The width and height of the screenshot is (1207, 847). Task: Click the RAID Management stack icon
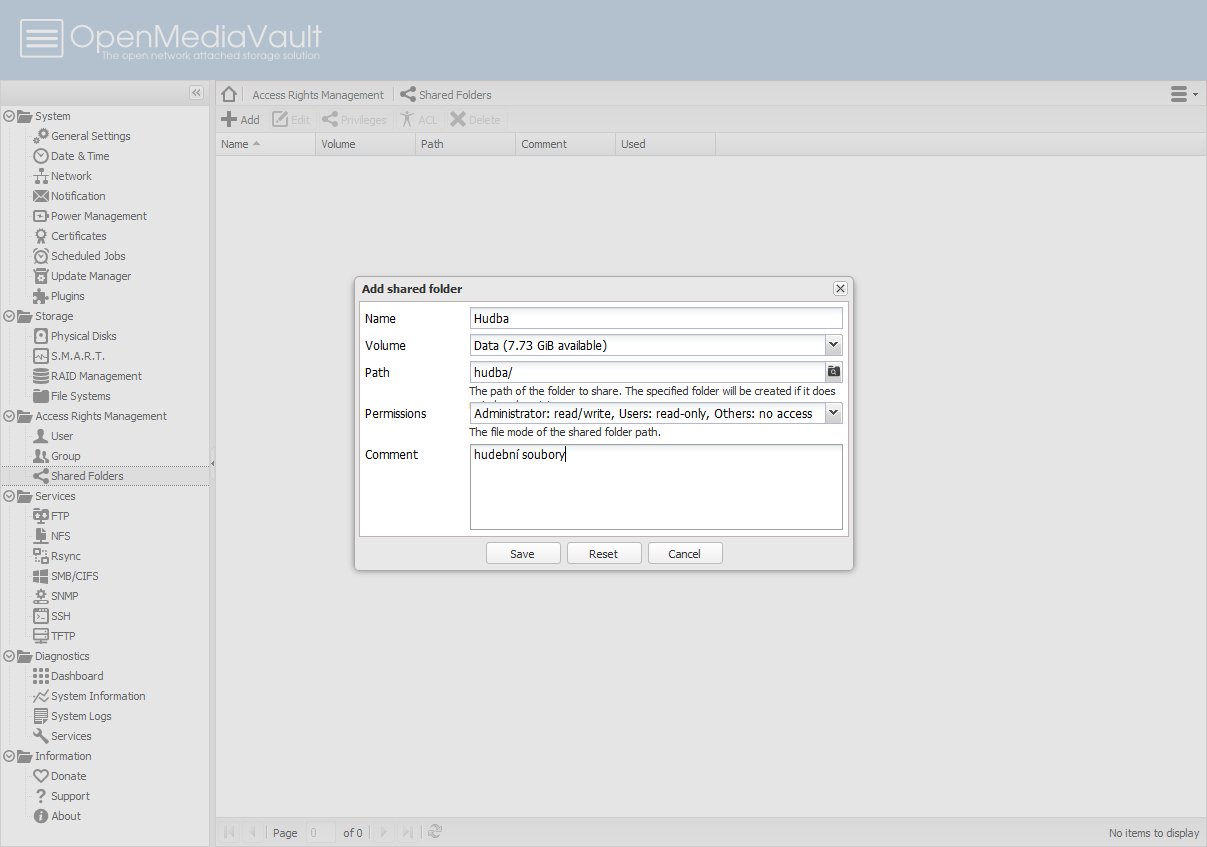(x=41, y=376)
